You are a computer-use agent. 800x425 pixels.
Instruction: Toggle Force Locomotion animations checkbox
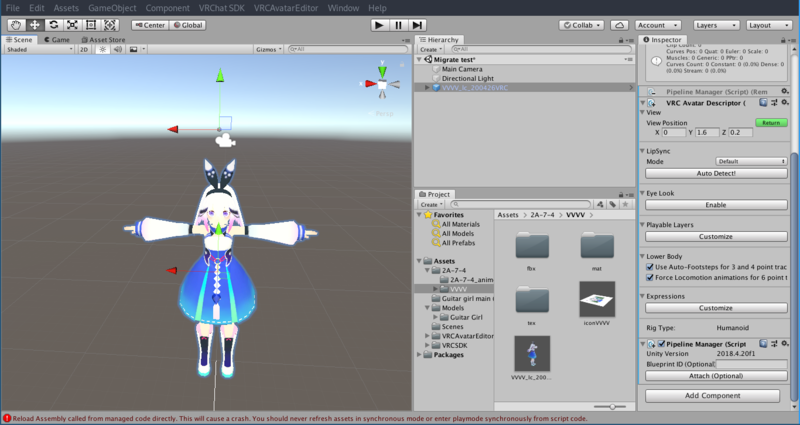(649, 278)
